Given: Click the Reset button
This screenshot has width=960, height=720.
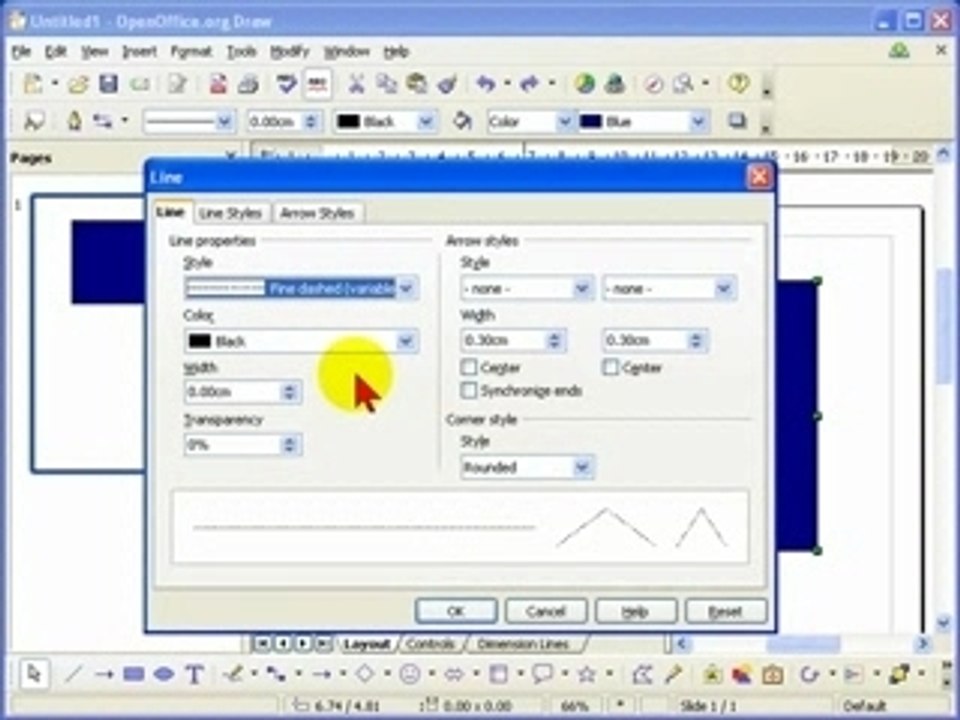Looking at the screenshot, I should pyautogui.click(x=726, y=611).
